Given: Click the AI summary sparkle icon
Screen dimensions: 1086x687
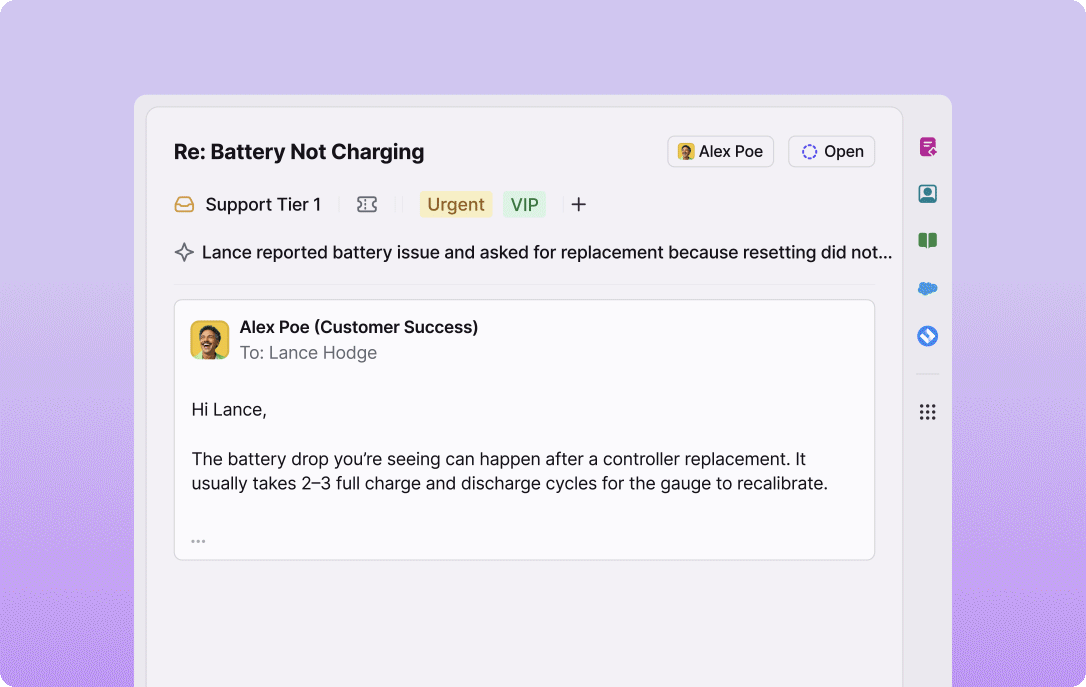Looking at the screenshot, I should (x=184, y=253).
